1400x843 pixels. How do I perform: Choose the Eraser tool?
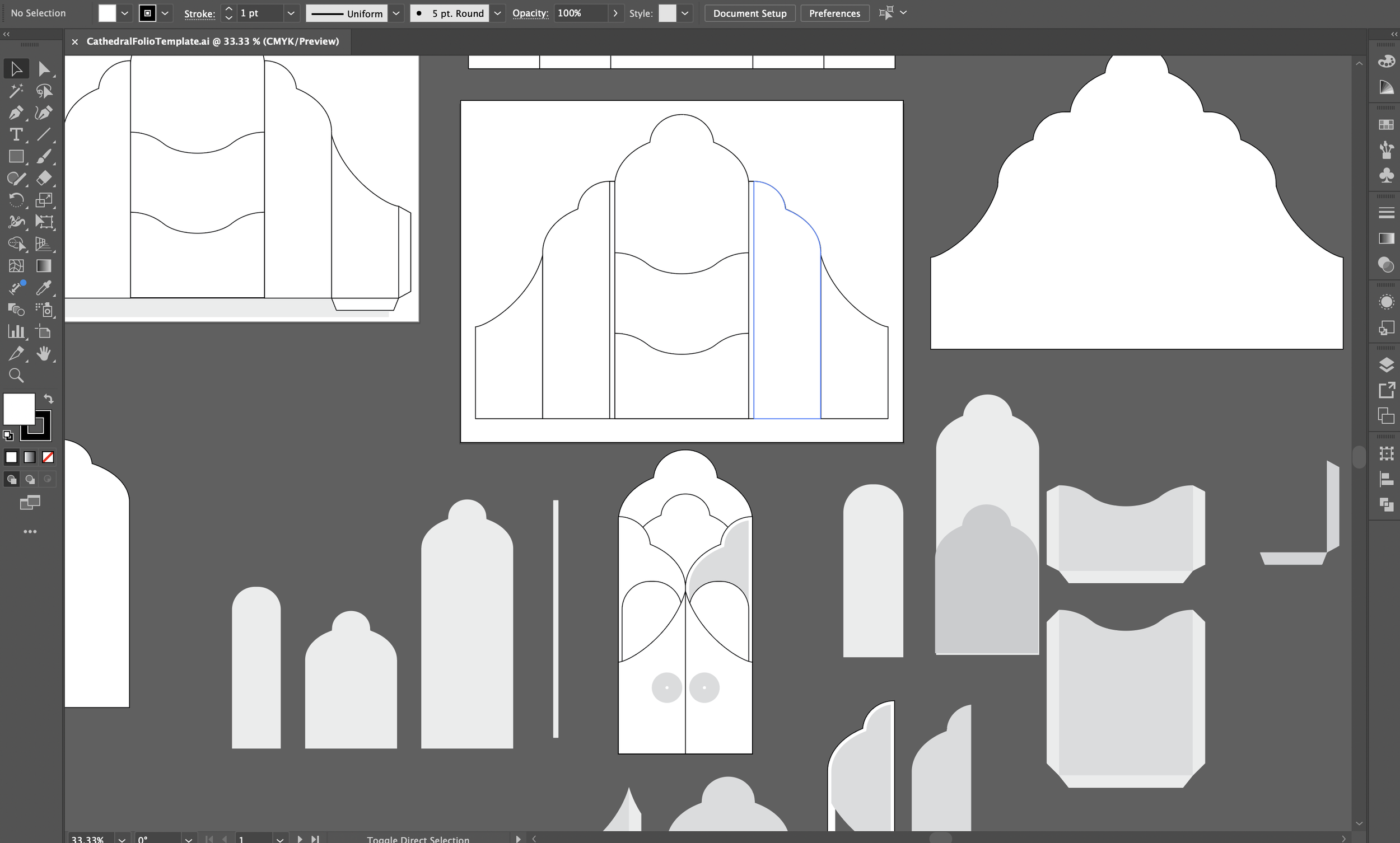[x=44, y=179]
